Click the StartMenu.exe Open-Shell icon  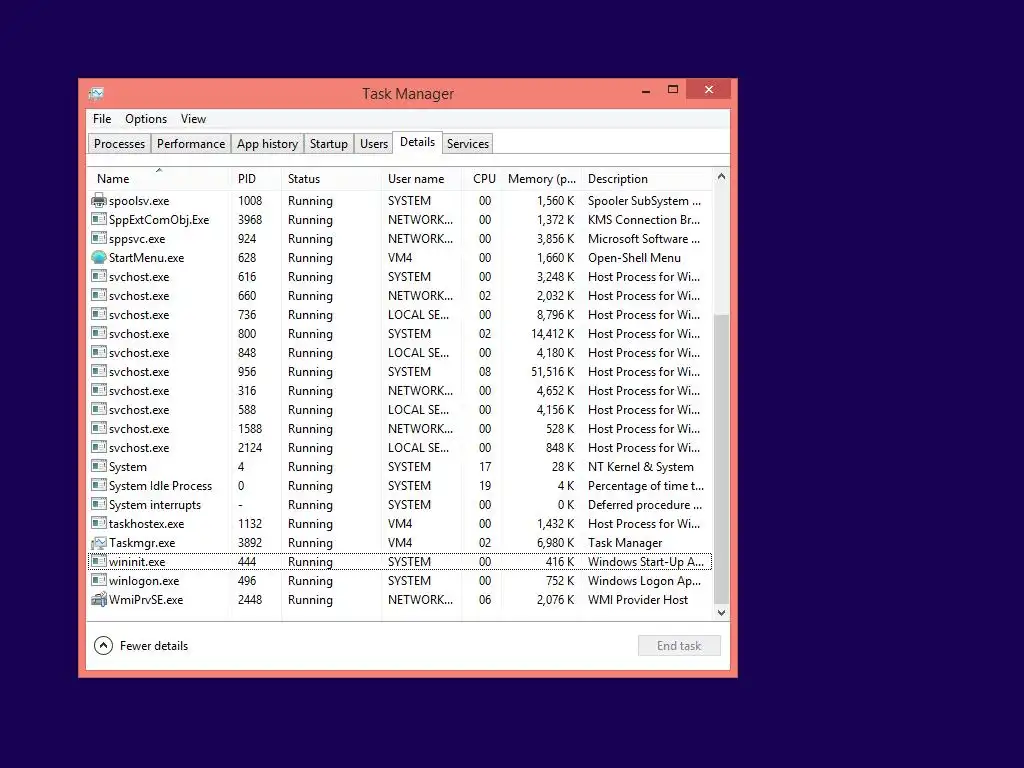click(99, 257)
